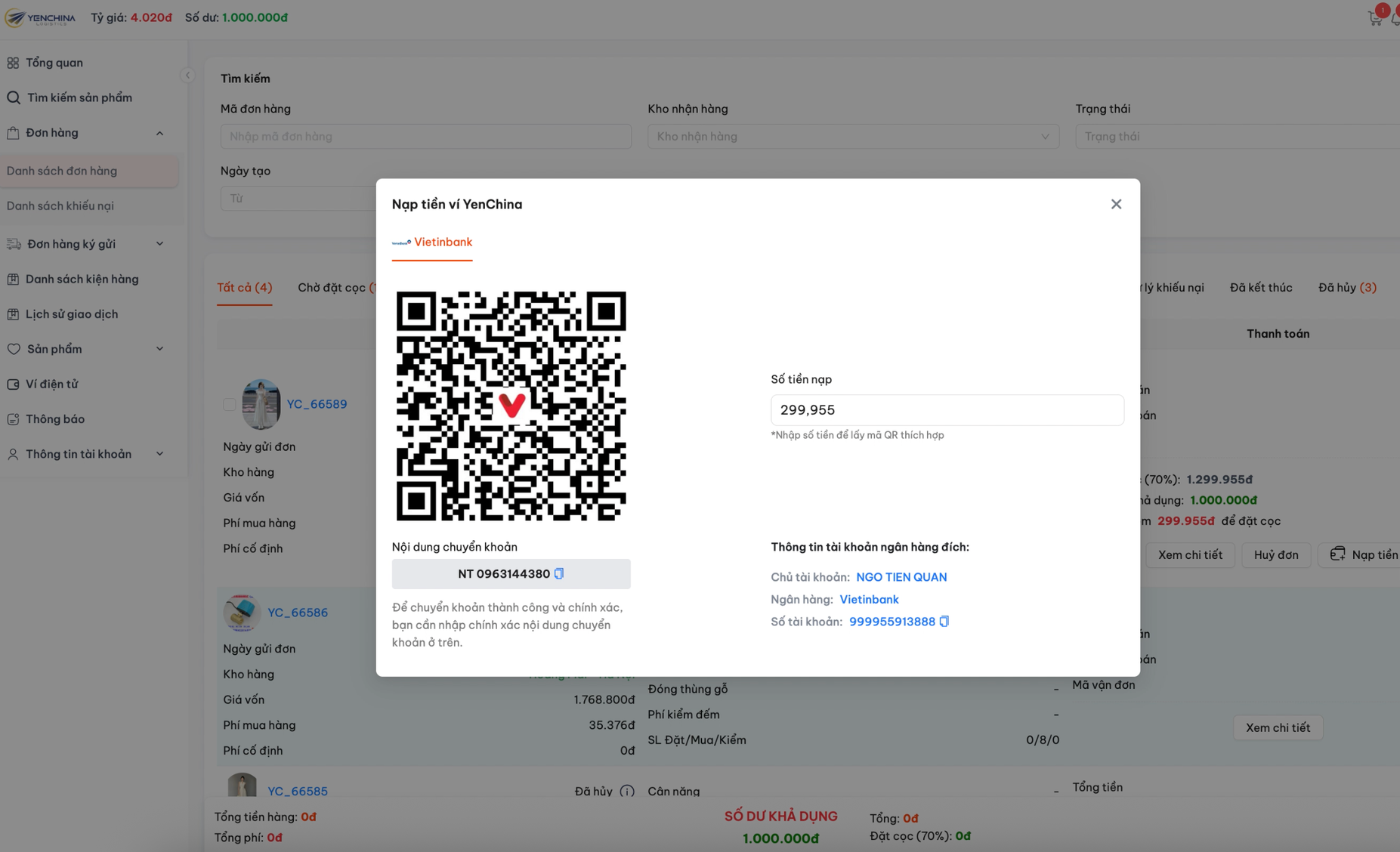Open Tổng quan in the sidebar

click(54, 63)
